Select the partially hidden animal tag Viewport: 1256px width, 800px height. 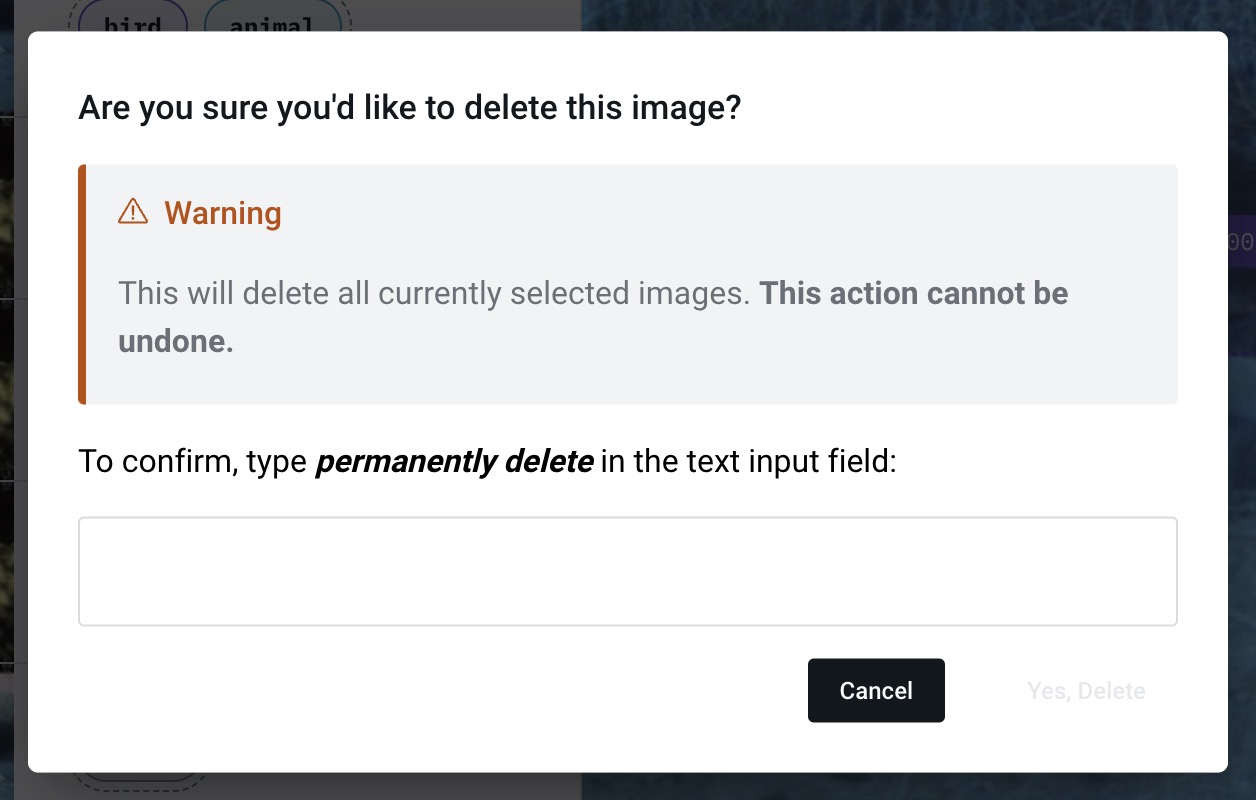tap(272, 23)
